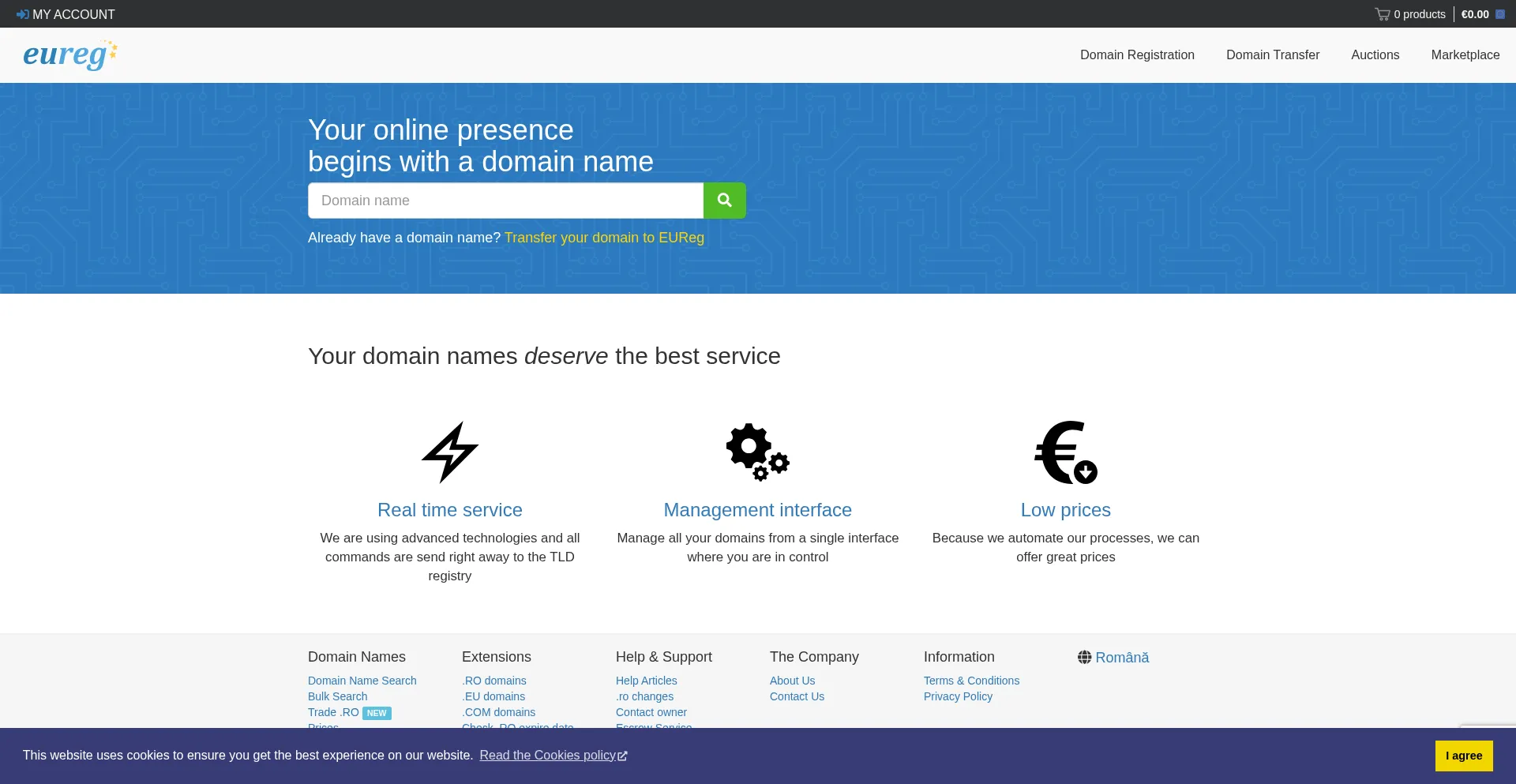
Task: Click the Information footer heading
Action: [959, 657]
